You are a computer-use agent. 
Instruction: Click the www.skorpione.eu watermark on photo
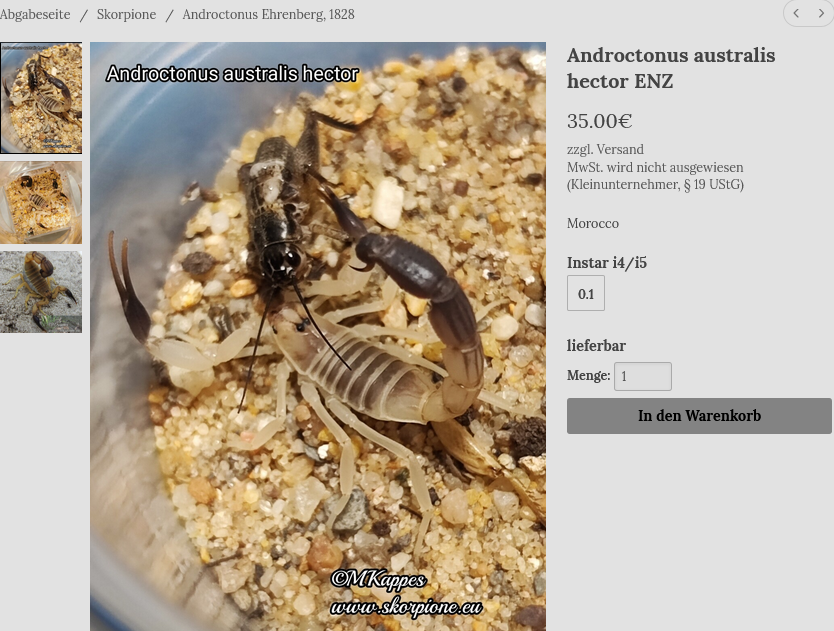pos(406,607)
